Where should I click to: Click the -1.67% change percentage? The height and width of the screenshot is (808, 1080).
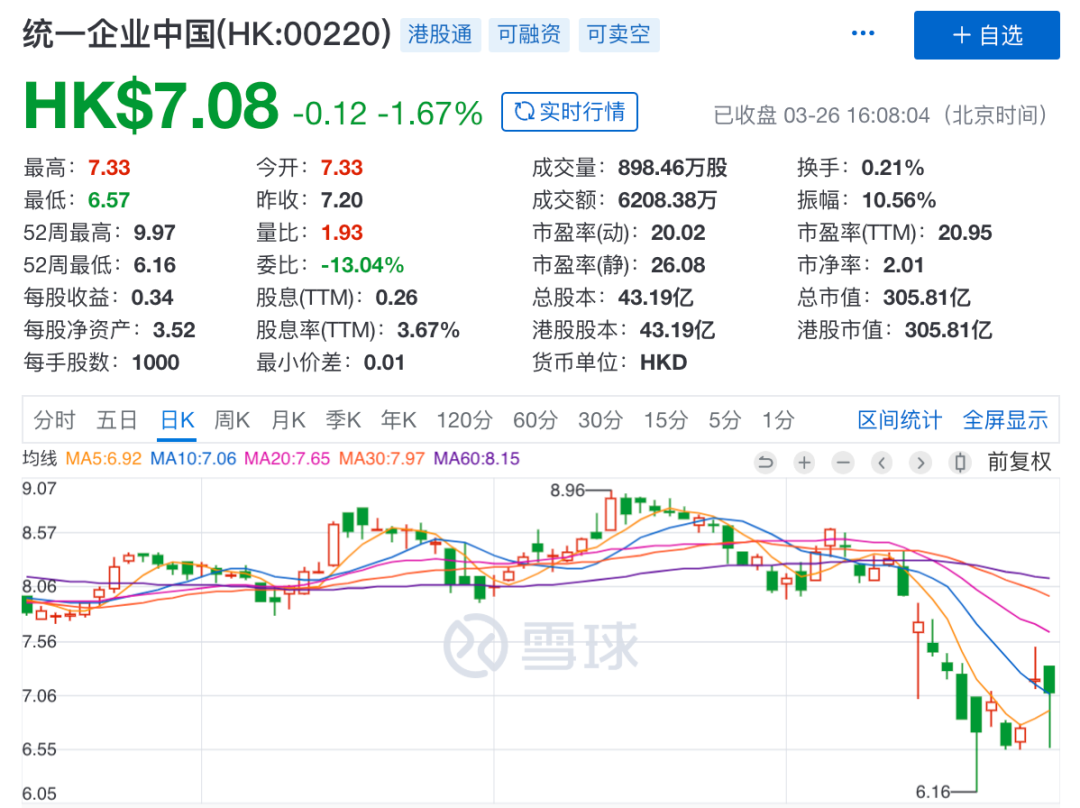point(430,114)
